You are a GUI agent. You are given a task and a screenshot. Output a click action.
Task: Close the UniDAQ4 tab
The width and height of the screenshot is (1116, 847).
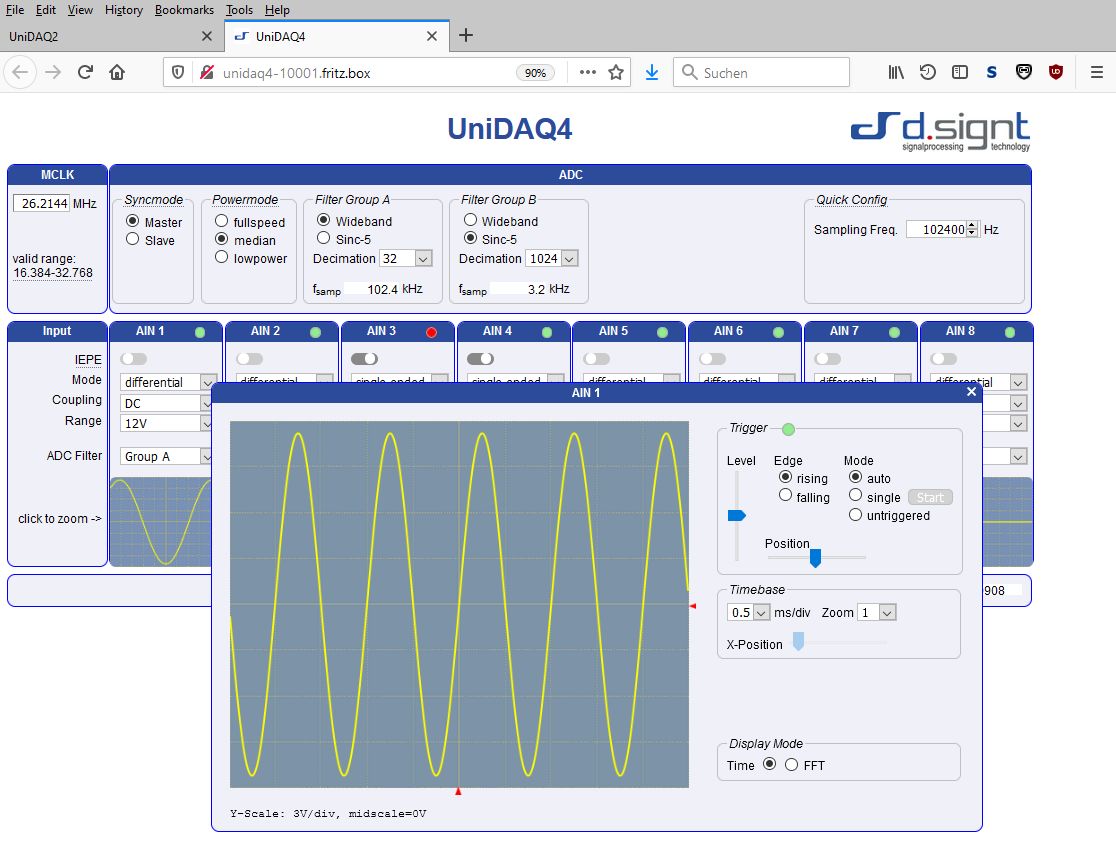[x=431, y=36]
